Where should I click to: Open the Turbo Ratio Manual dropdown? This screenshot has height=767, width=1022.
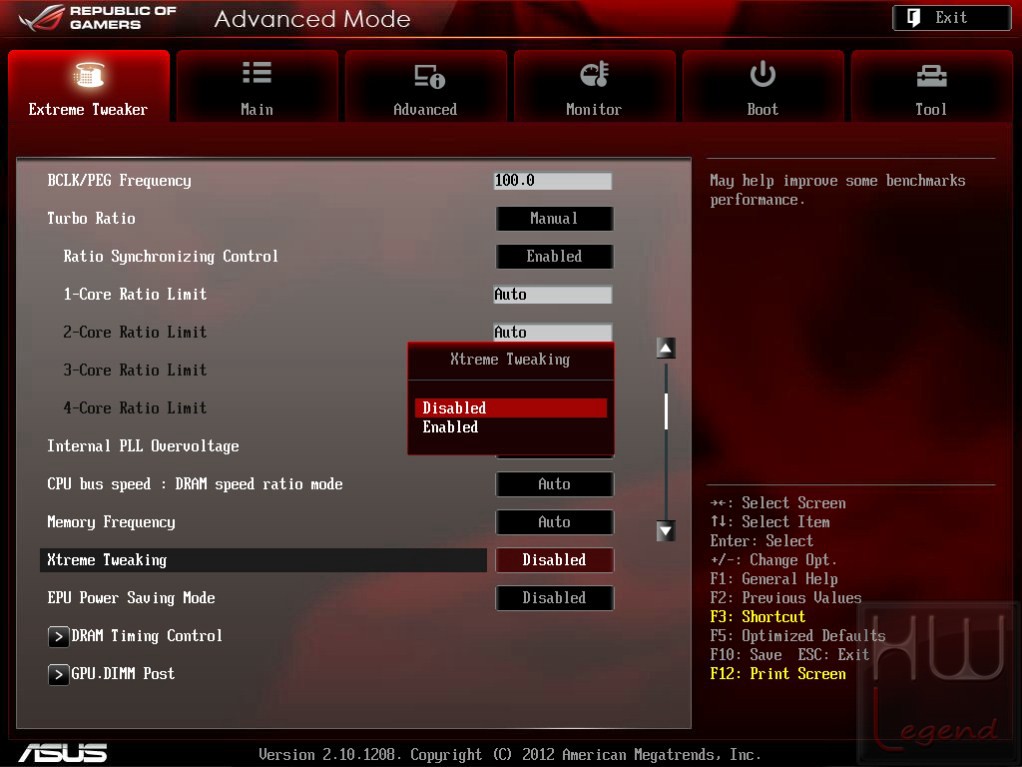(x=554, y=218)
